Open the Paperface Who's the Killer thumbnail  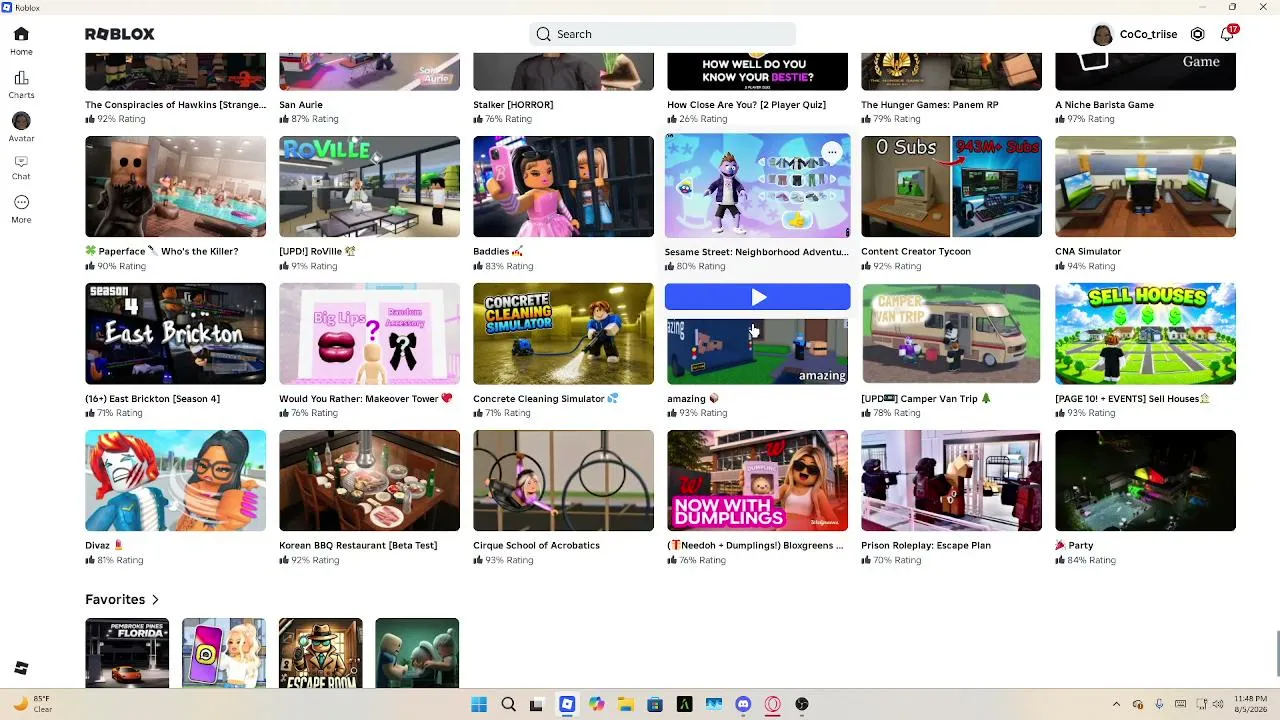(x=175, y=187)
